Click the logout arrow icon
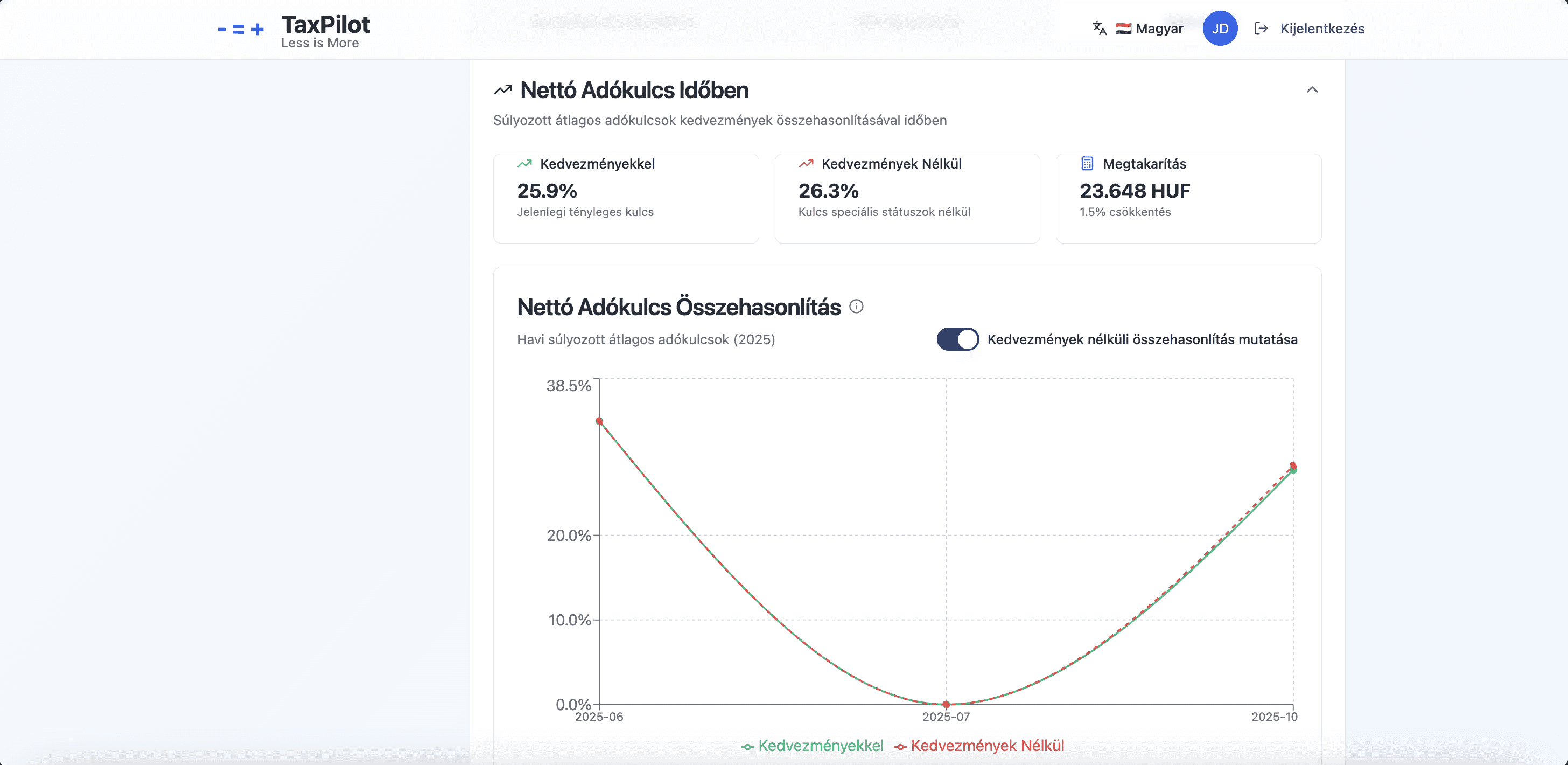The width and height of the screenshot is (1568, 765). [x=1261, y=29]
